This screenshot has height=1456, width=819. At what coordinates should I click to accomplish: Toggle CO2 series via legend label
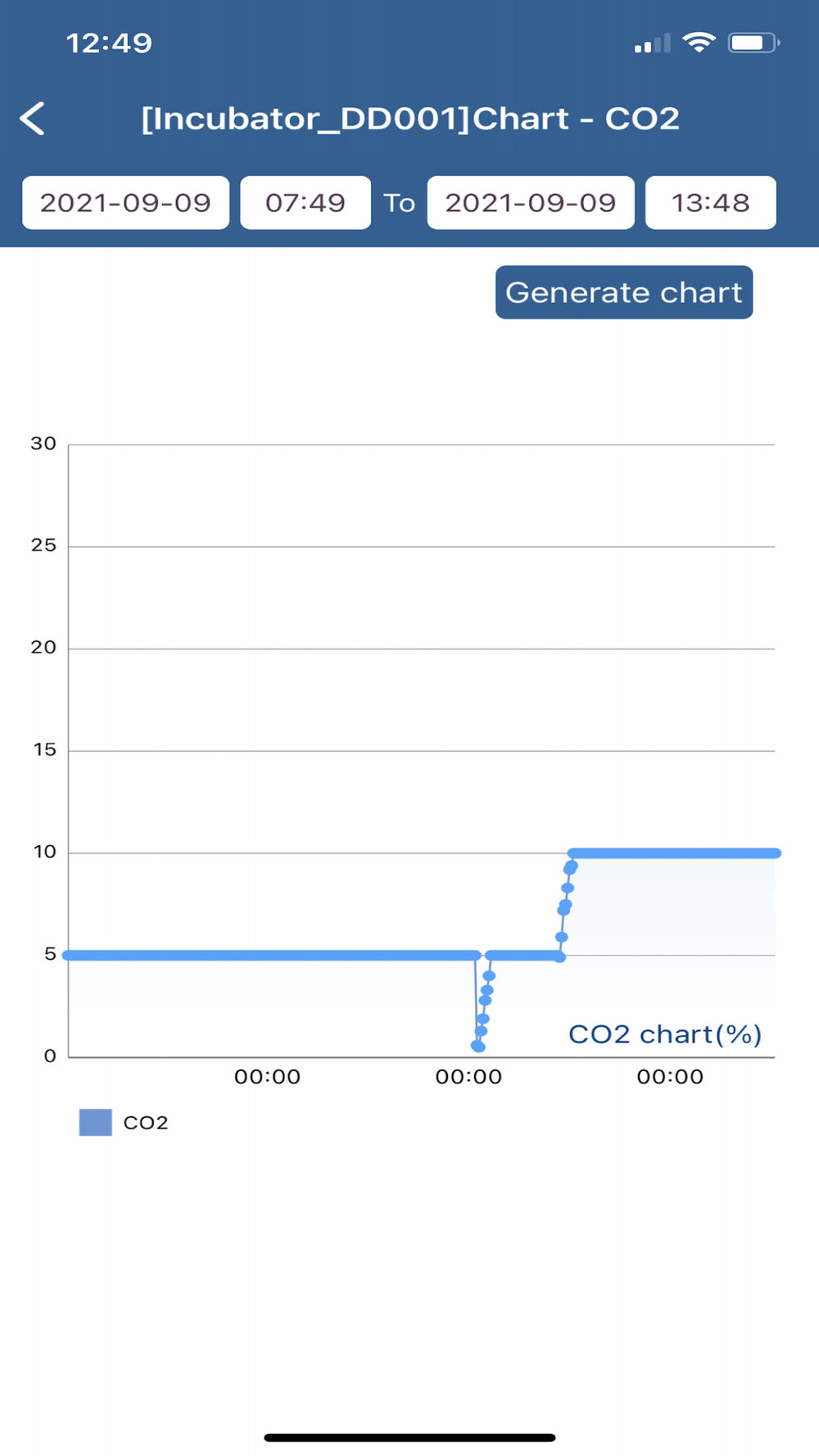(x=146, y=1123)
